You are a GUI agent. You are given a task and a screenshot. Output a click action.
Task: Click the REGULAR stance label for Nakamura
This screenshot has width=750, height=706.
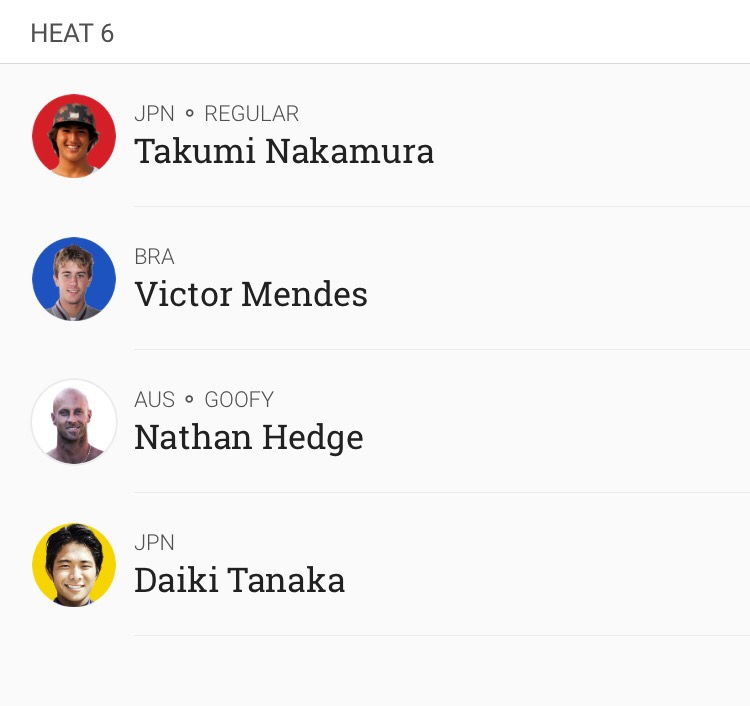[252, 114]
